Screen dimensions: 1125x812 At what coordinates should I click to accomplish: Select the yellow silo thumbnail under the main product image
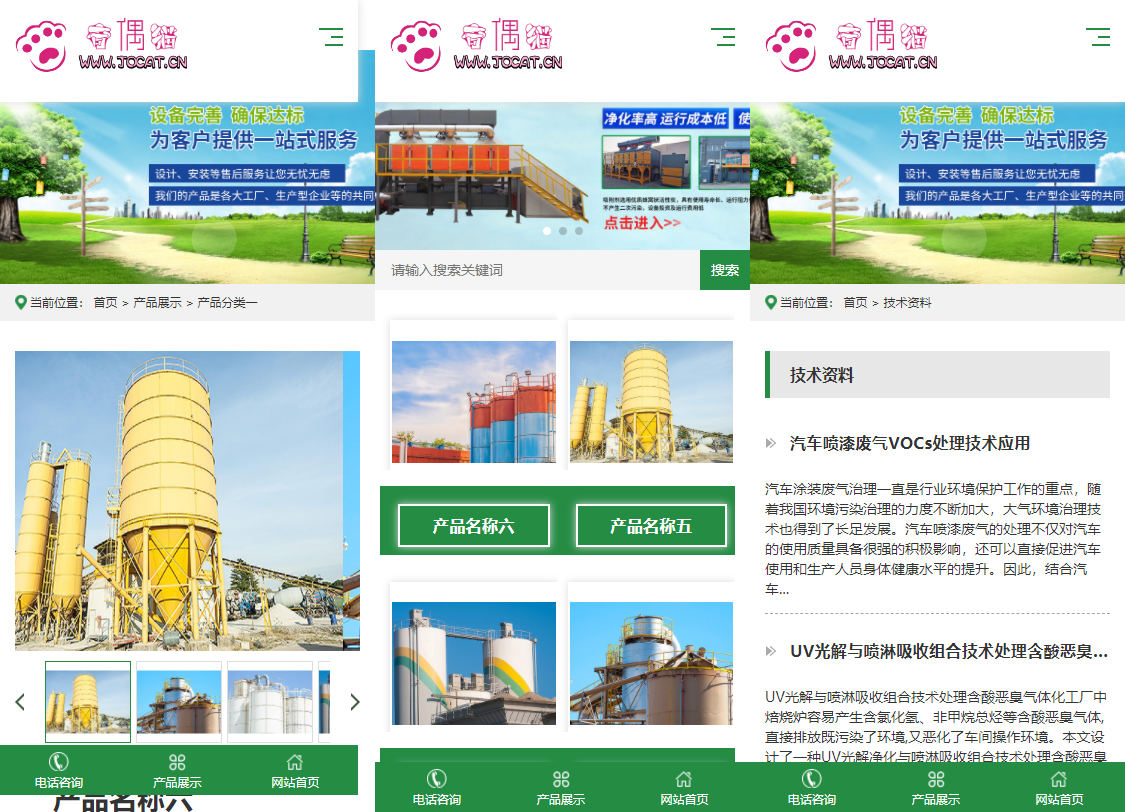(88, 702)
